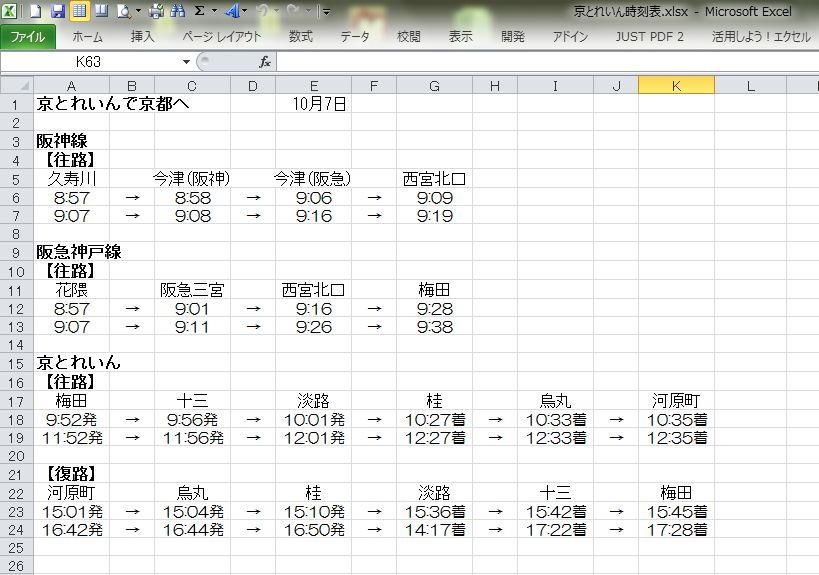
Task: Expand the Name Box dropdown arrow
Action: click(186, 62)
